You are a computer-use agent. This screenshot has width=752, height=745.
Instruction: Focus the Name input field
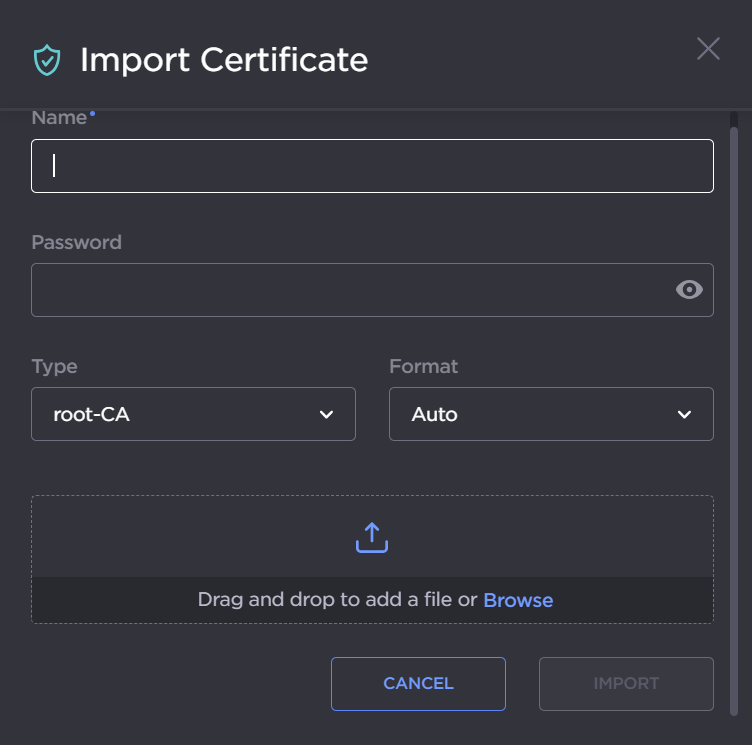(x=372, y=166)
